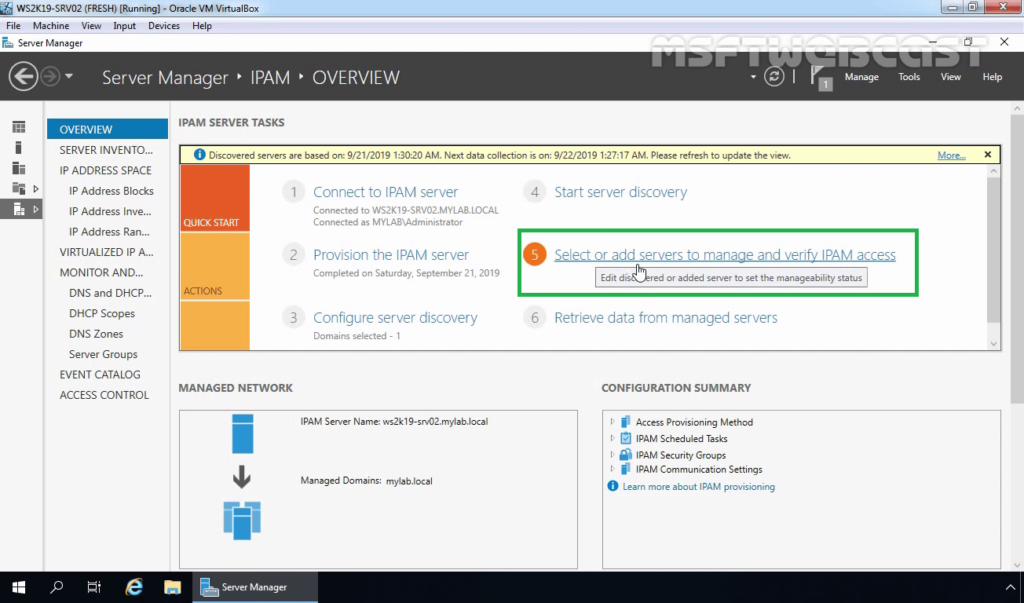This screenshot has height=603, width=1024.
Task: Open Learn more about IPAM provisioning link
Action: click(698, 487)
